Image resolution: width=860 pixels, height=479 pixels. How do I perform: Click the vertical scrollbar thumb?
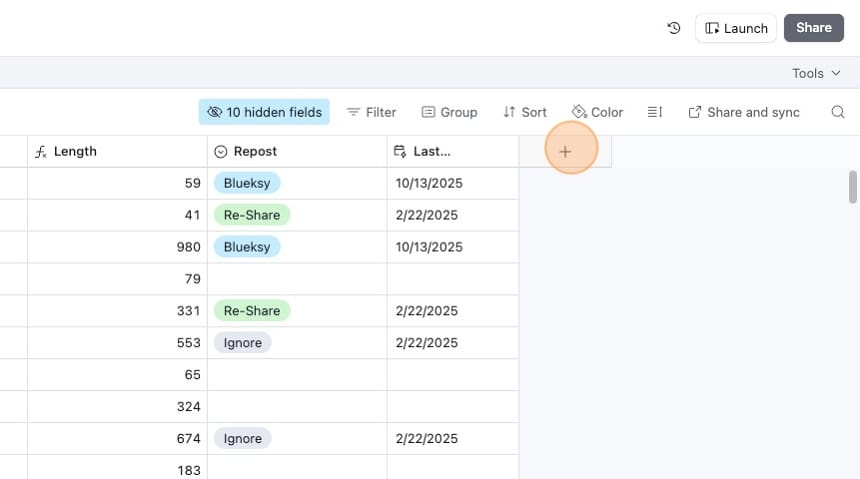tap(852, 187)
